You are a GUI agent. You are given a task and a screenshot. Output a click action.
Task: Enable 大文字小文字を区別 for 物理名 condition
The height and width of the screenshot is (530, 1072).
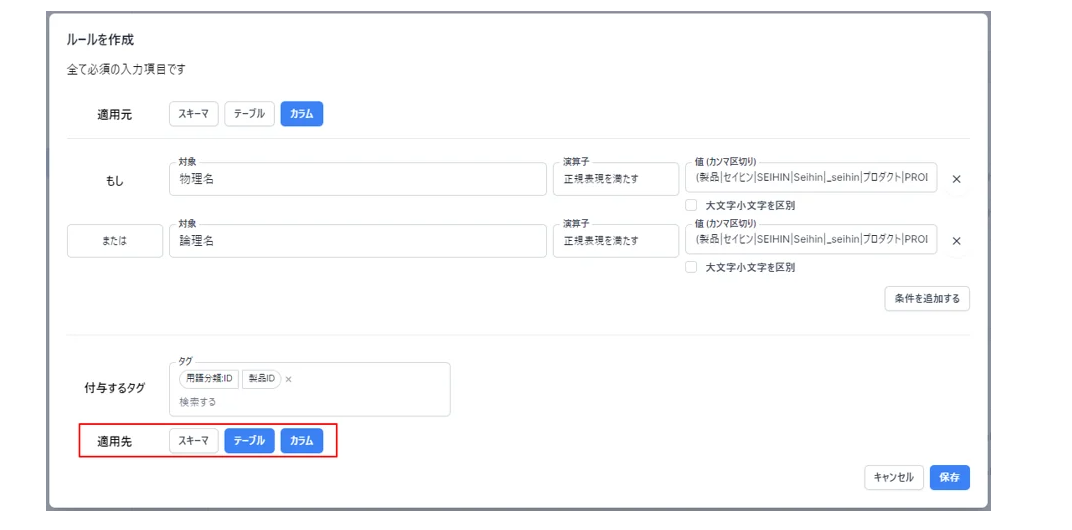pyautogui.click(x=691, y=205)
